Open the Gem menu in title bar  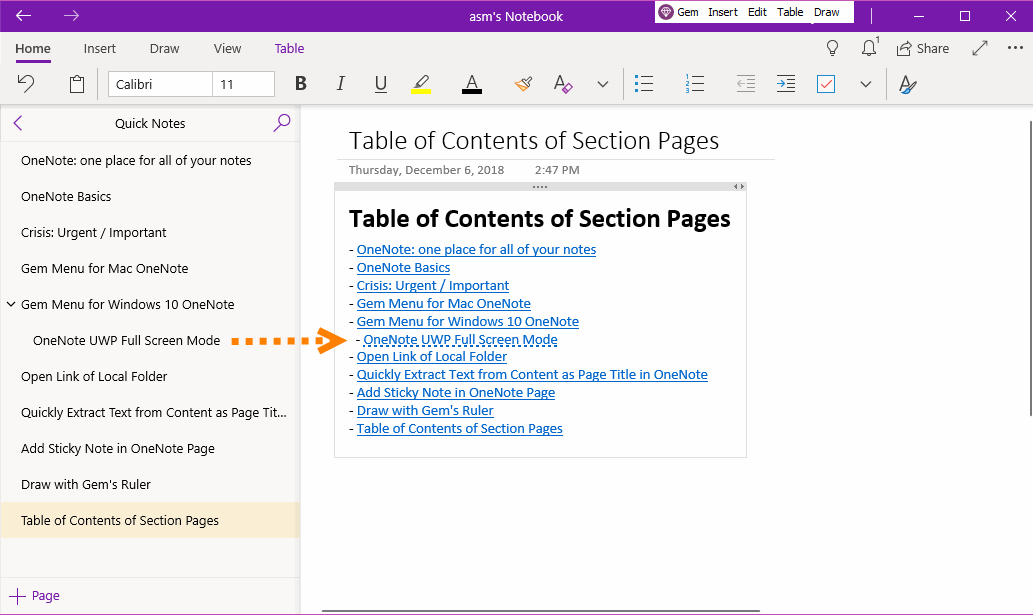[688, 12]
